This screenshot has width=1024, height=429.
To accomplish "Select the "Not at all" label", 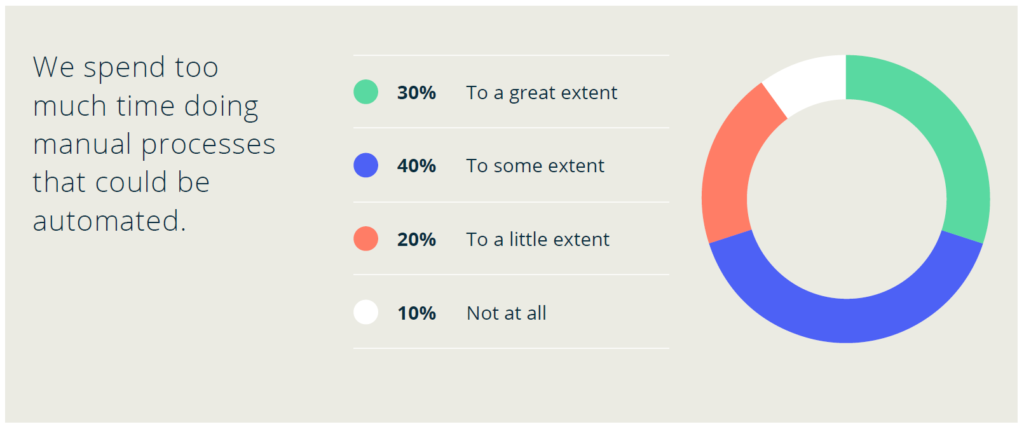I will click(x=506, y=314).
